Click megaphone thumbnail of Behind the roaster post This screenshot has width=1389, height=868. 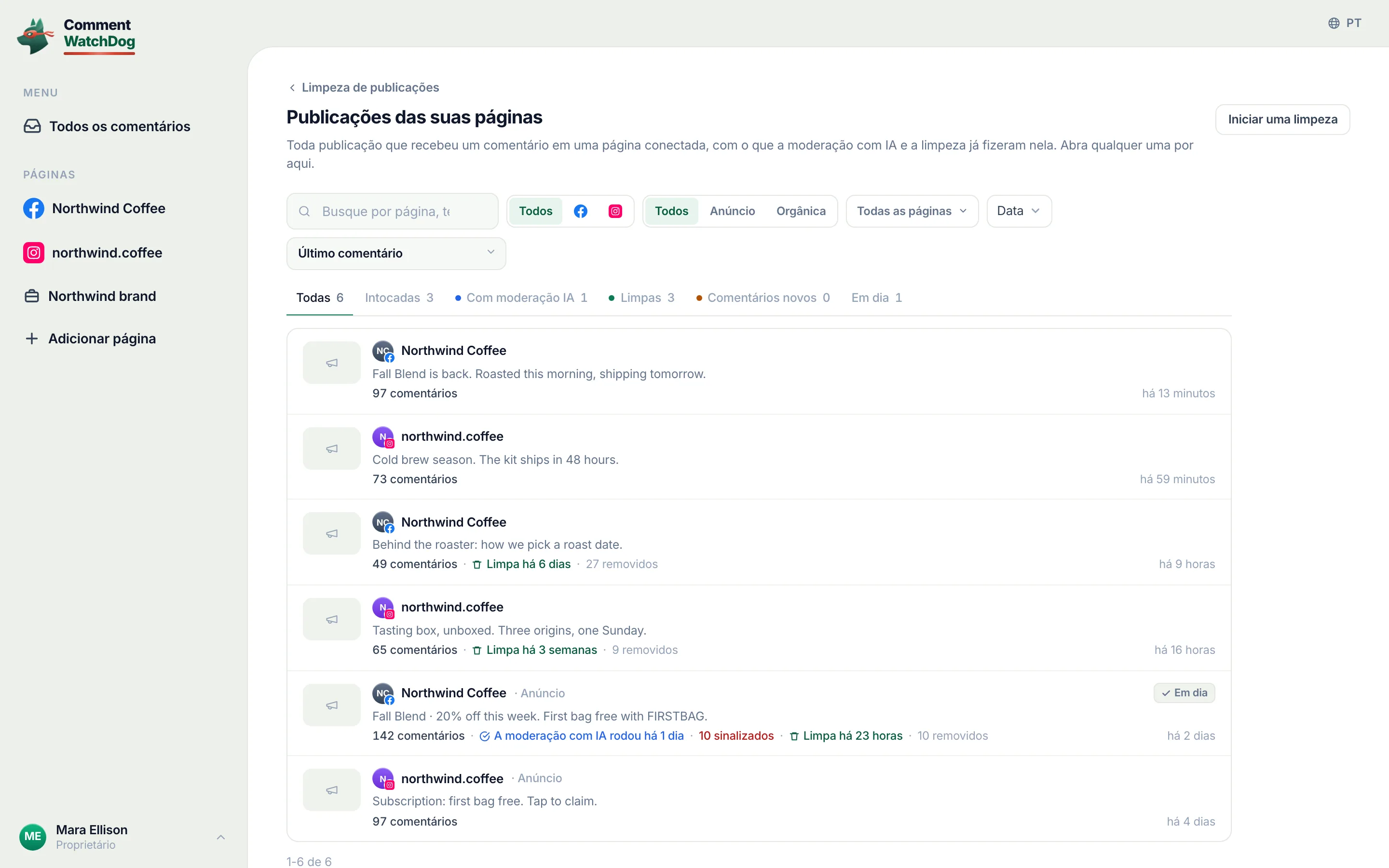tap(332, 533)
